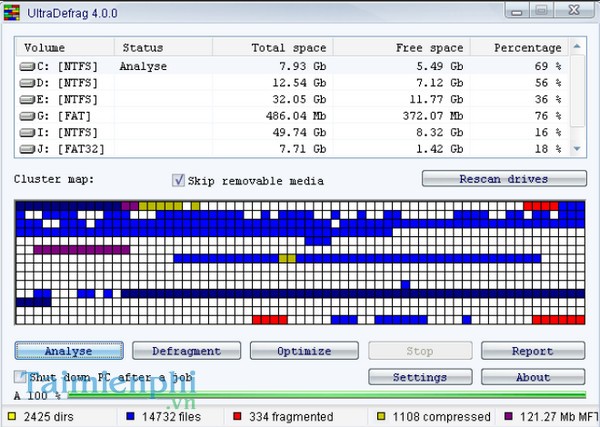Click total space value 12.54 Gb
Screen dimensions: 600x427
click(x=299, y=83)
